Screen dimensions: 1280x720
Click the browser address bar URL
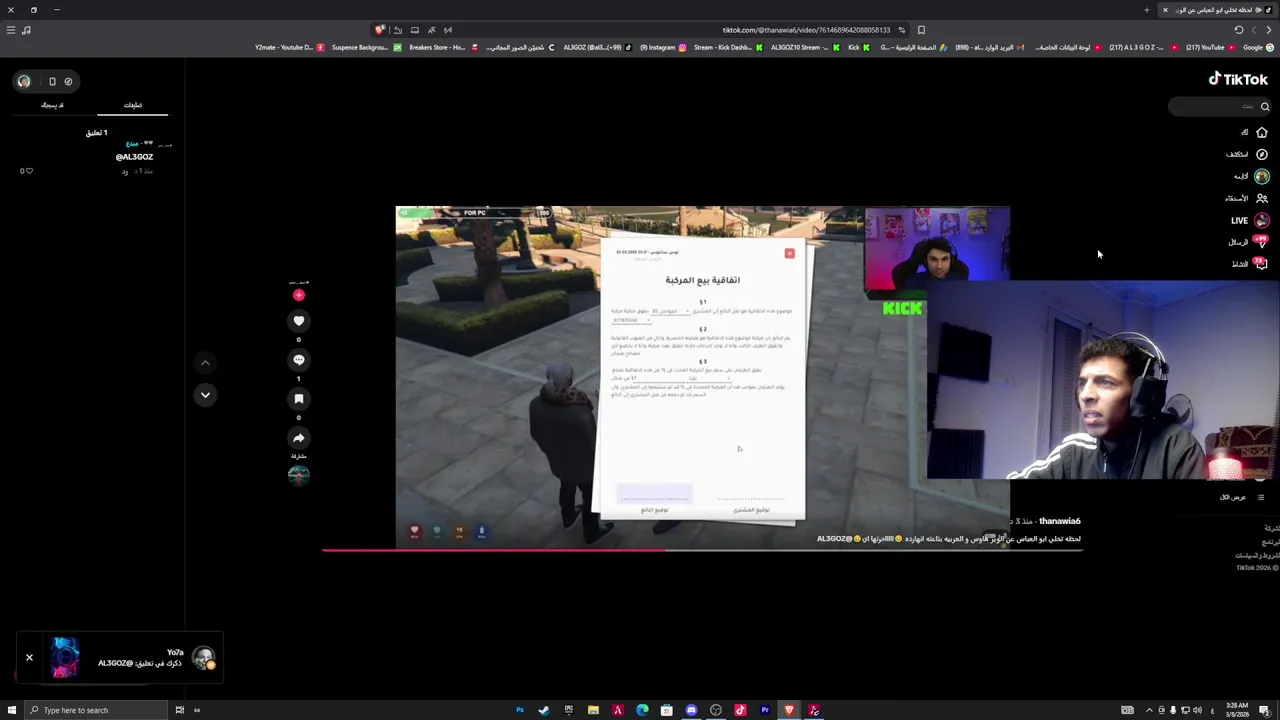coord(805,30)
